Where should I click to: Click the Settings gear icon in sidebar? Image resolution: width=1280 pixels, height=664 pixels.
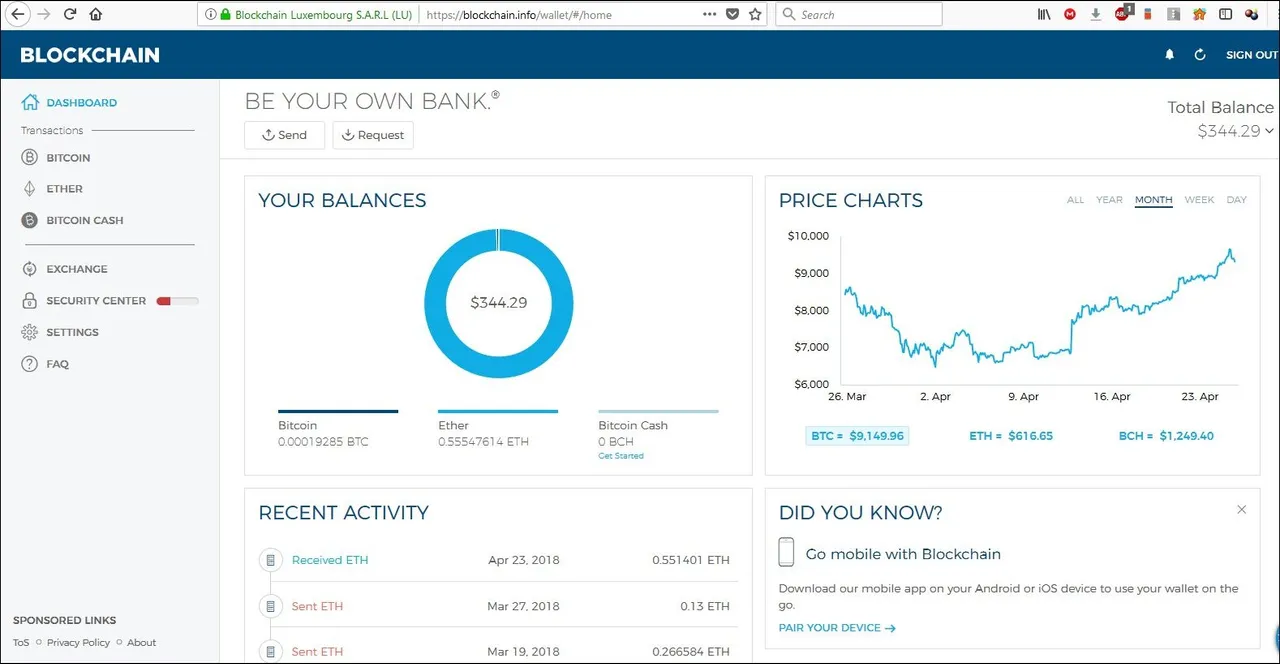pyautogui.click(x=29, y=332)
